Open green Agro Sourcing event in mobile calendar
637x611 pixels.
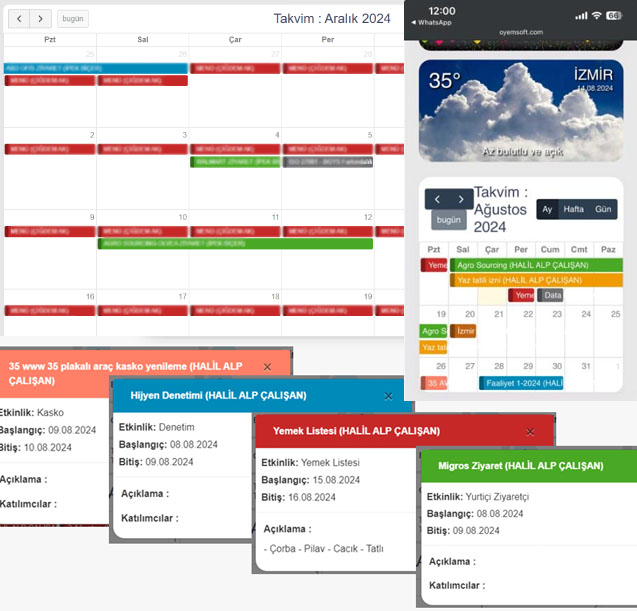[528, 265]
